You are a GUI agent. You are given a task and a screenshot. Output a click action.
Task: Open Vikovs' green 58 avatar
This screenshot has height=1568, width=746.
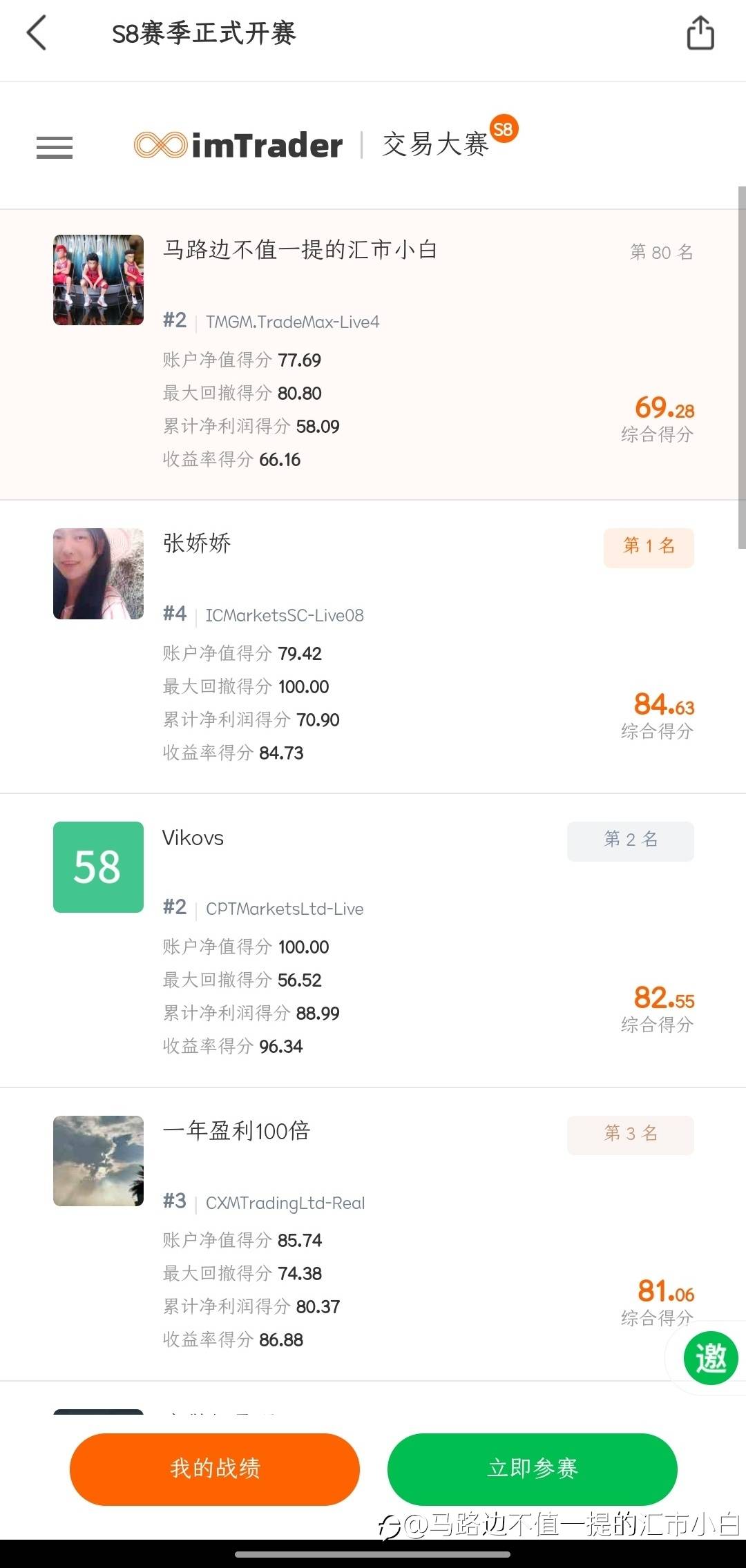98,867
